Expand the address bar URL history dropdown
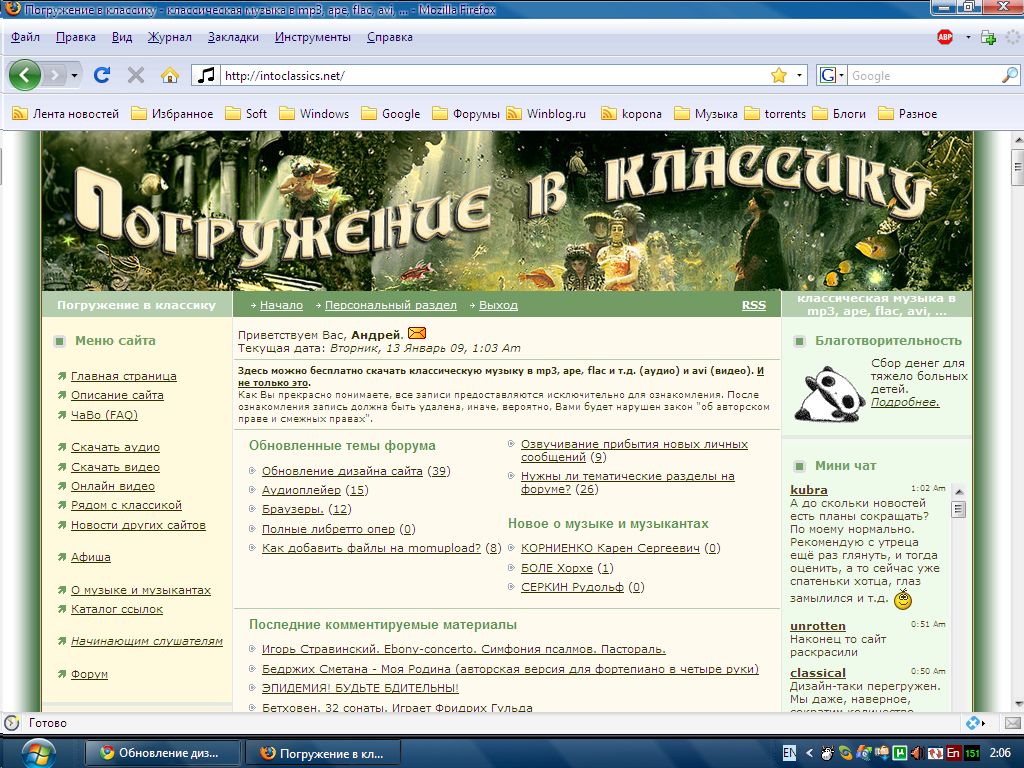This screenshot has width=1024, height=768. 800,76
